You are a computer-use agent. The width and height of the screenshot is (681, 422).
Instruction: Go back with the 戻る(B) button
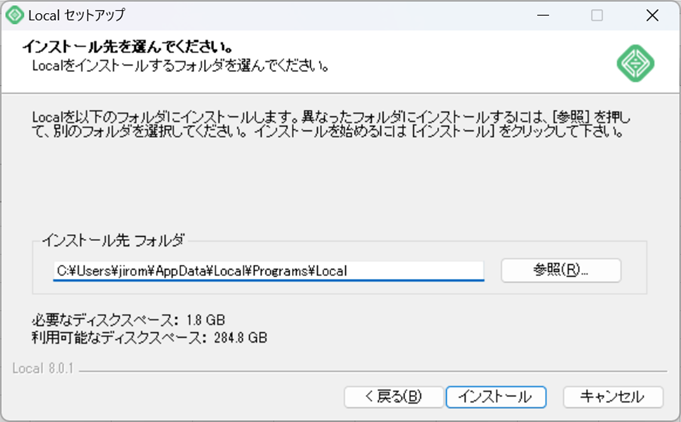click(392, 397)
